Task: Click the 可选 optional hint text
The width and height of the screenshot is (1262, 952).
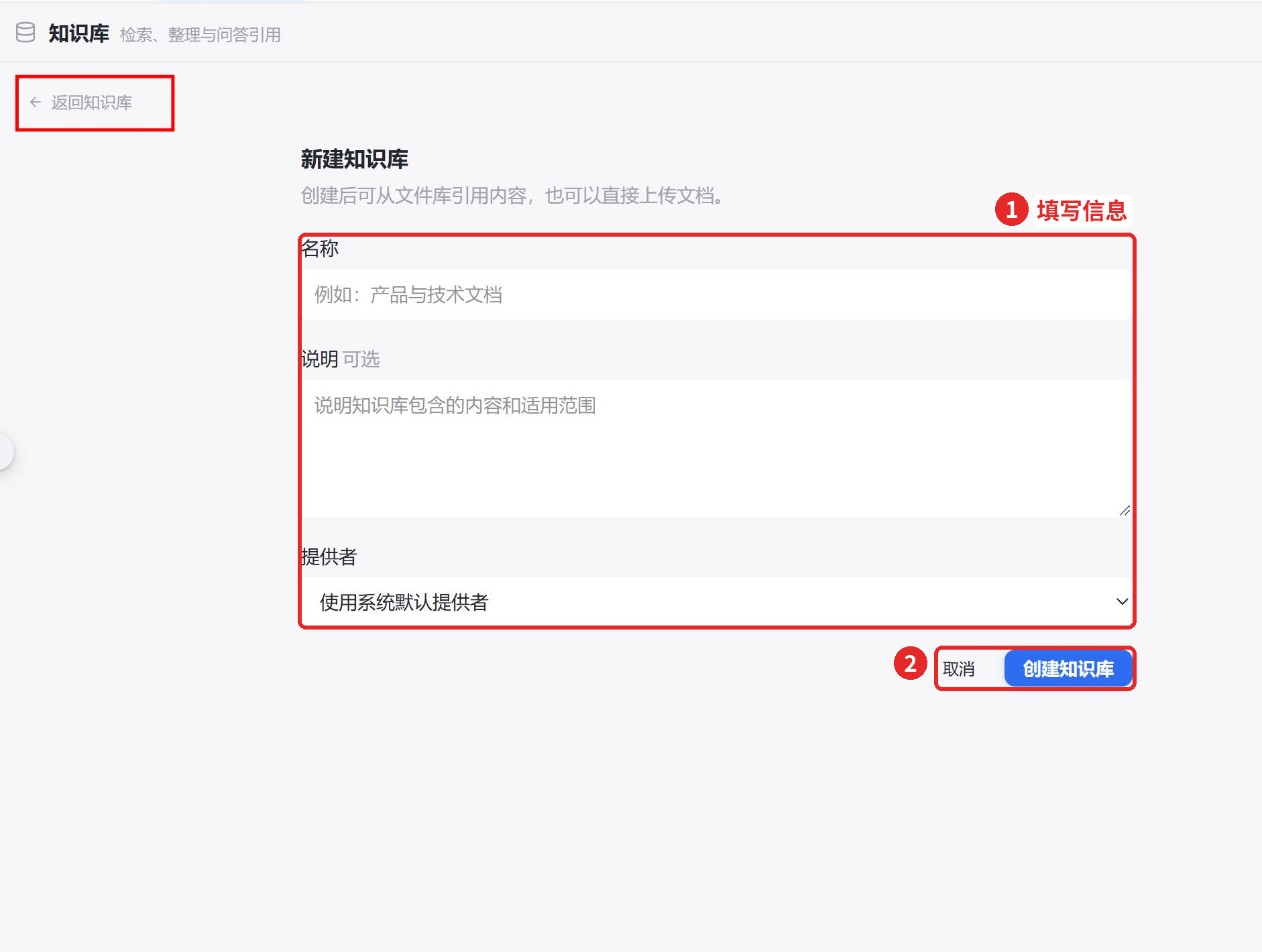Action: 361,359
